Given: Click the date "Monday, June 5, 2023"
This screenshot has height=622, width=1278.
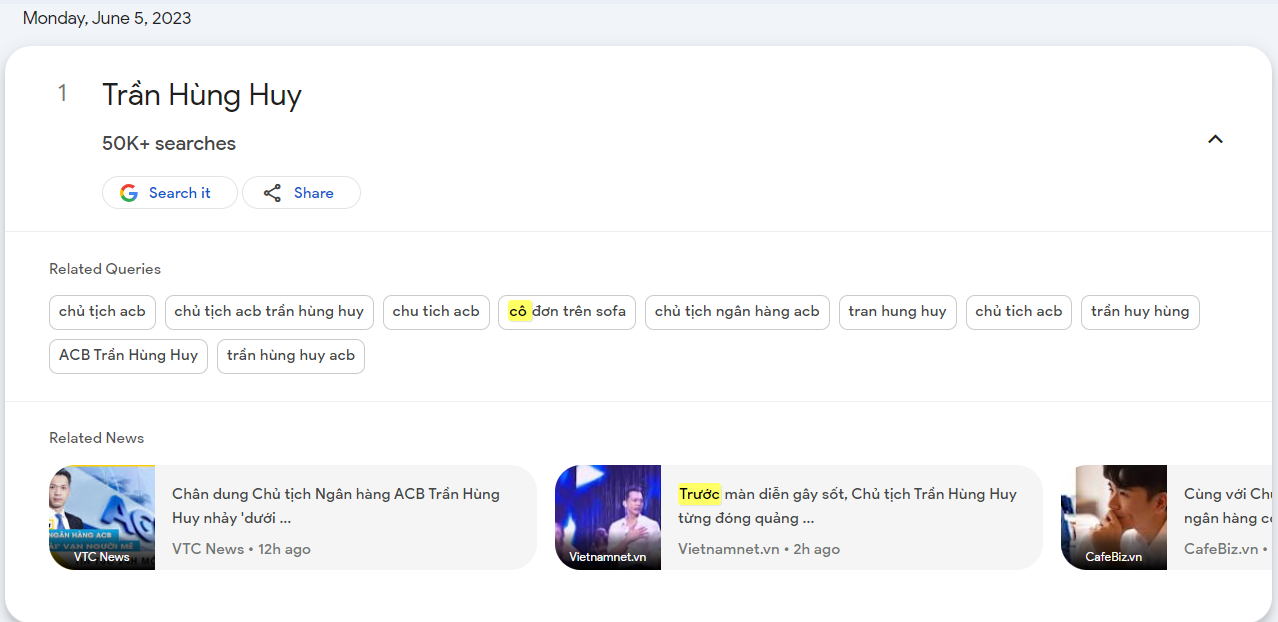Looking at the screenshot, I should click(107, 18).
